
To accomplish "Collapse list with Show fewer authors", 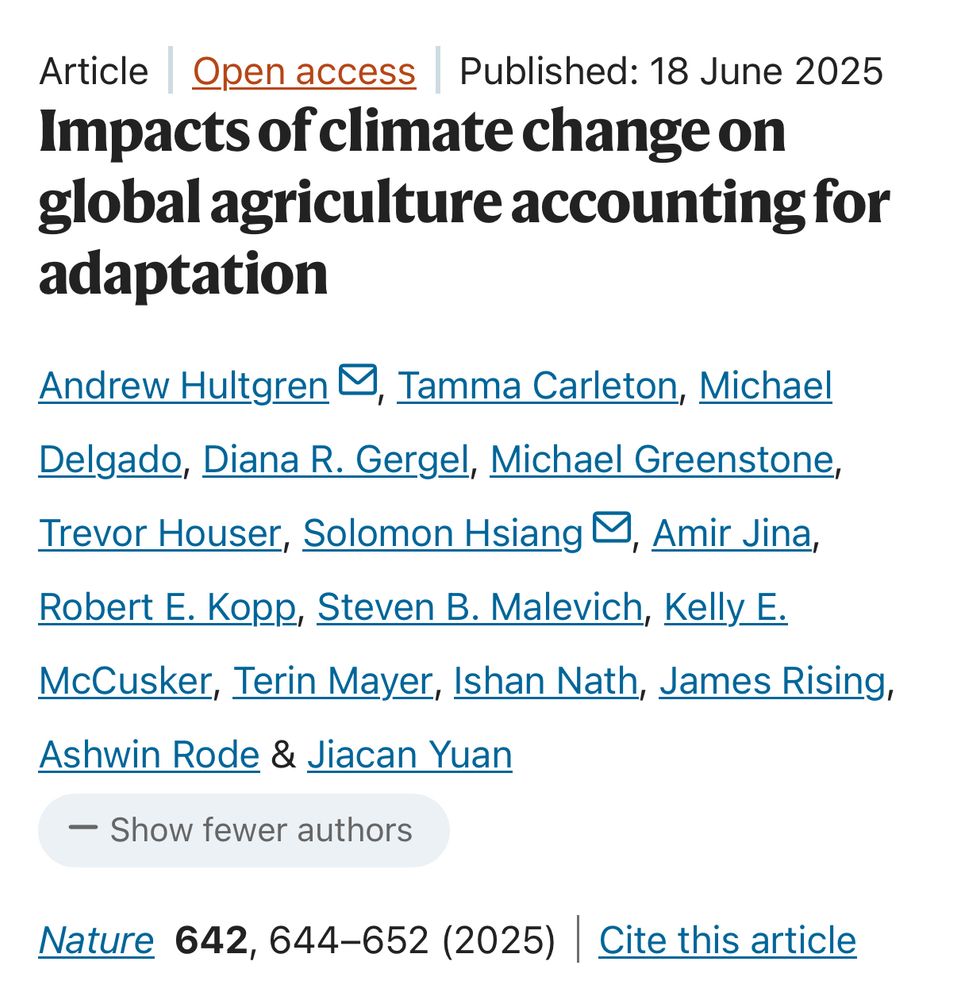I will (x=244, y=830).
